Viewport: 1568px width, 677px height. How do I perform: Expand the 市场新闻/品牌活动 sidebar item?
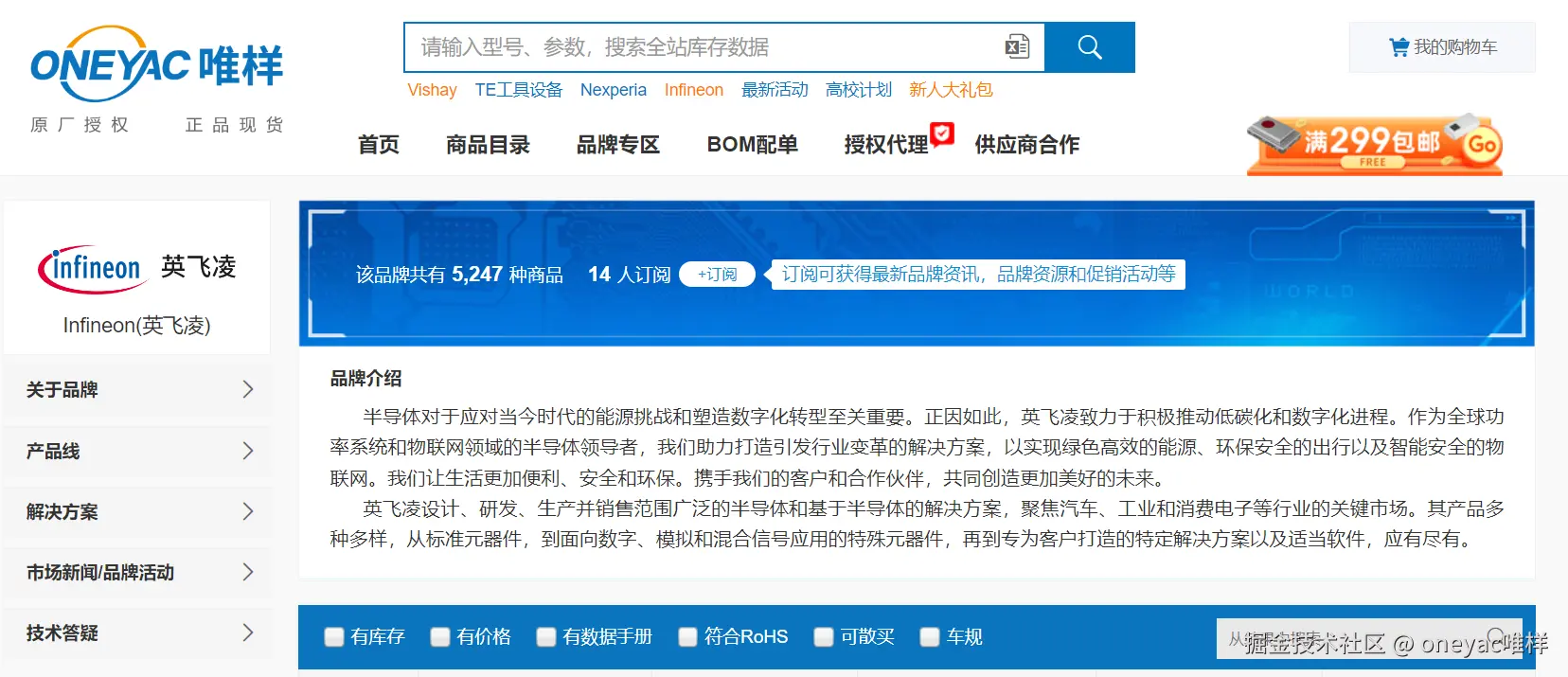tap(138, 572)
